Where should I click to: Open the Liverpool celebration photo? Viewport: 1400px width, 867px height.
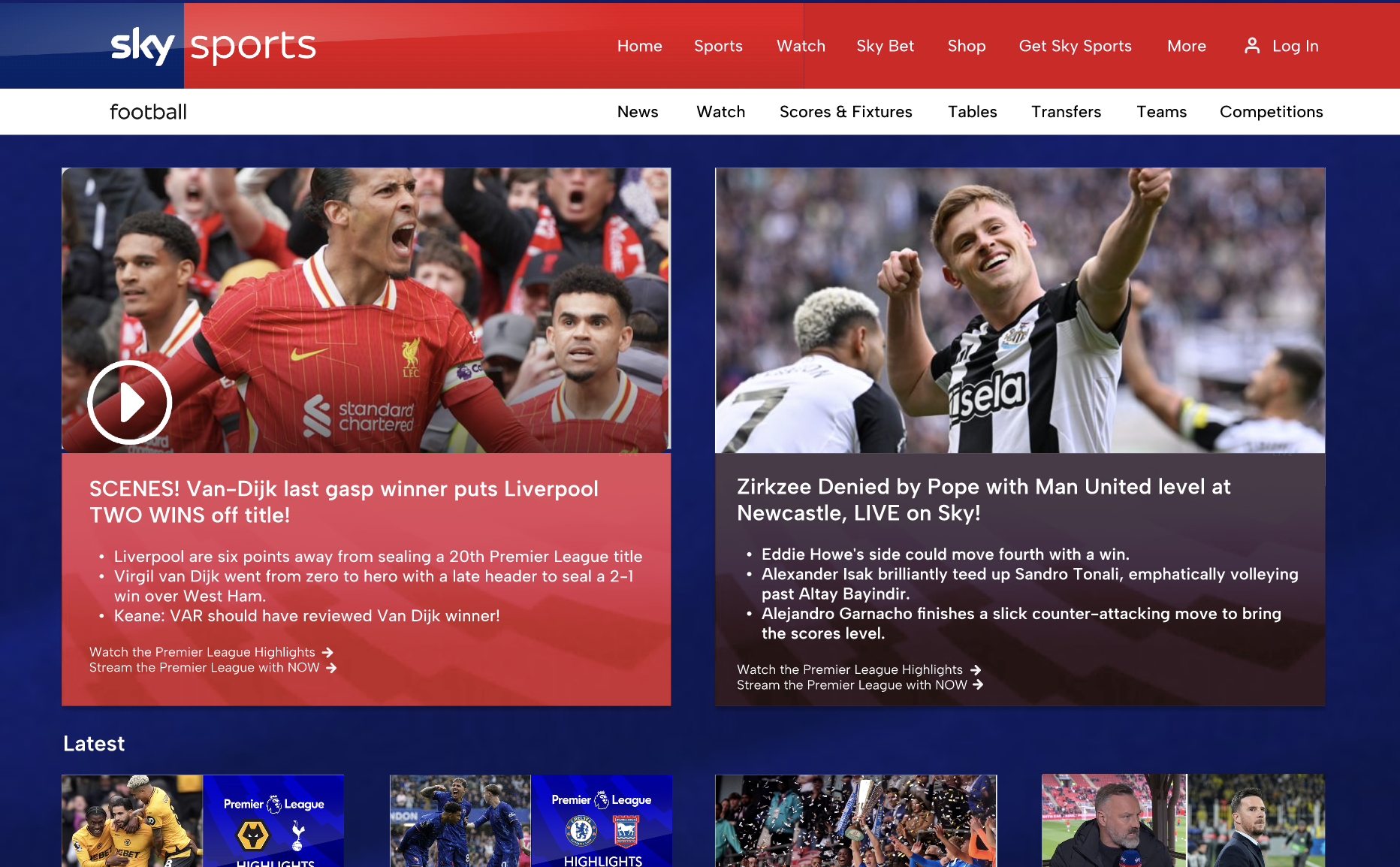point(367,310)
